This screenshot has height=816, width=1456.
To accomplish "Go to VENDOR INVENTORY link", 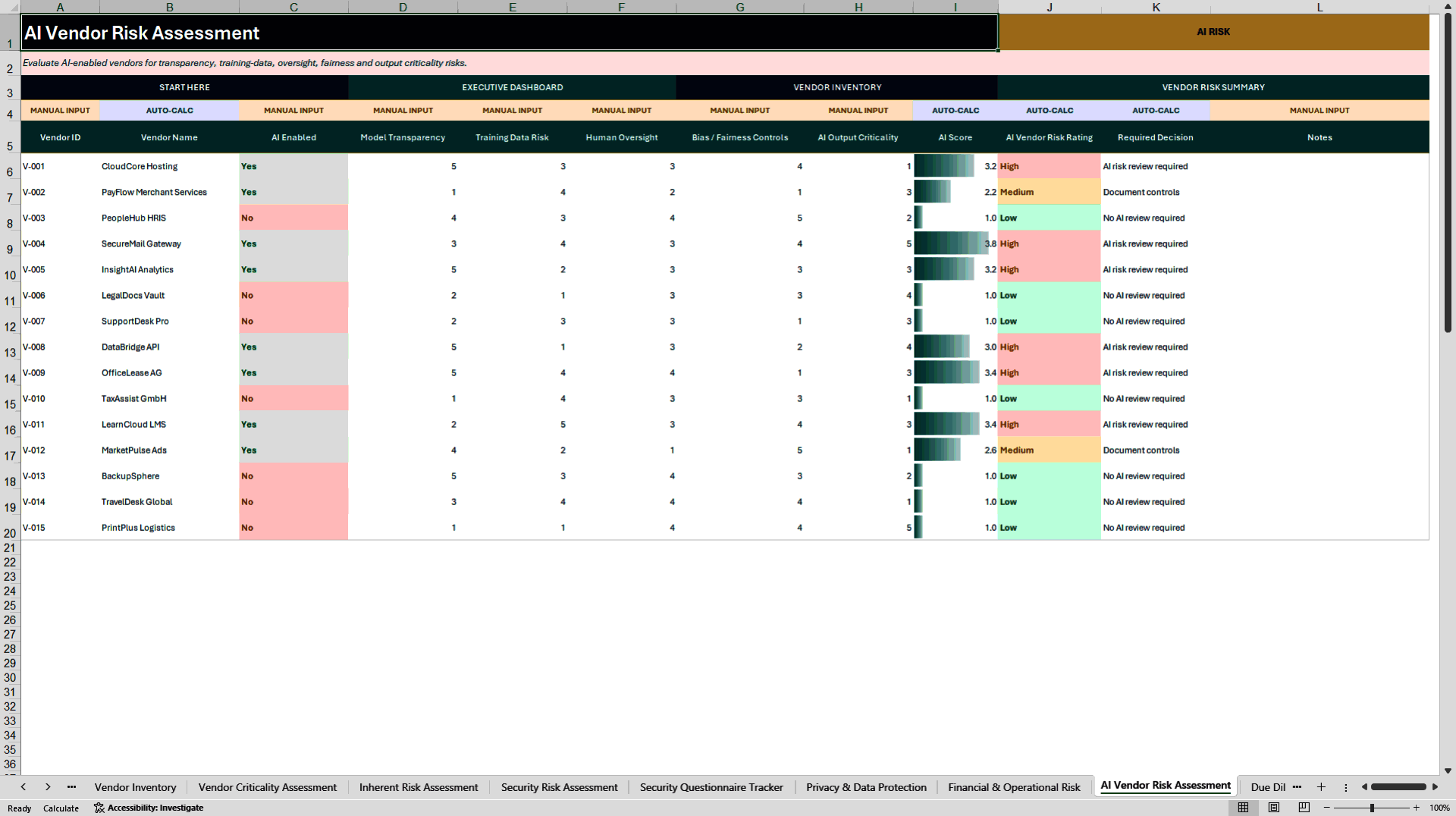I will pos(837,87).
